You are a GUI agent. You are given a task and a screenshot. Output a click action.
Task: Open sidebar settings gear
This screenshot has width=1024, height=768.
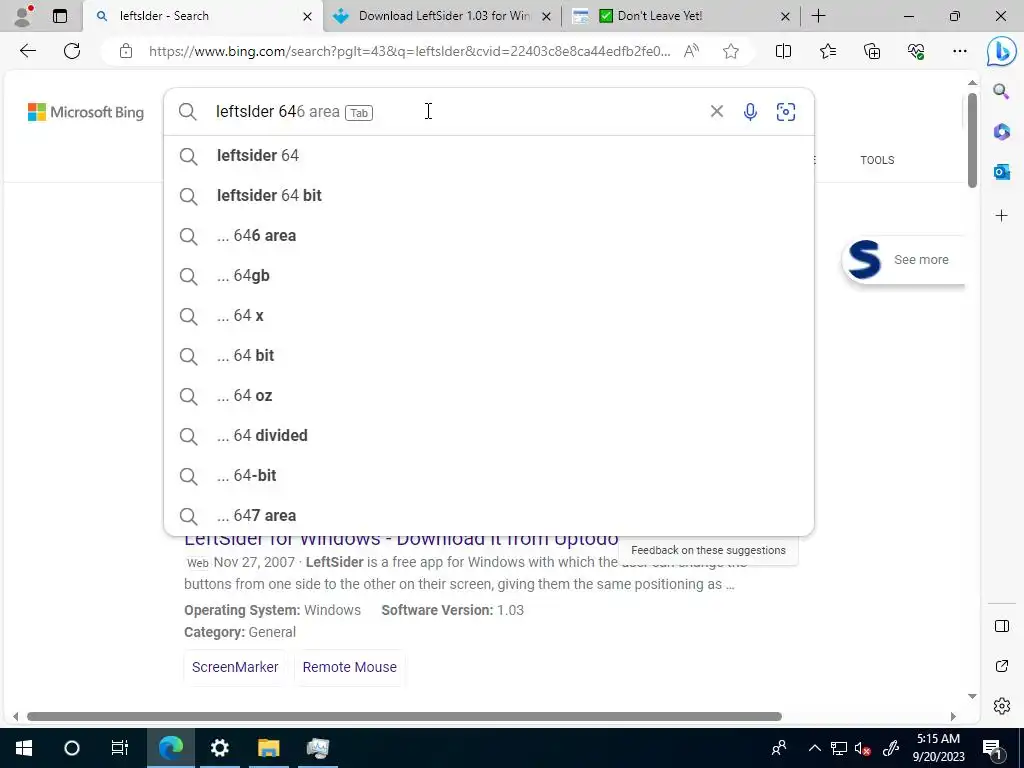1001,706
